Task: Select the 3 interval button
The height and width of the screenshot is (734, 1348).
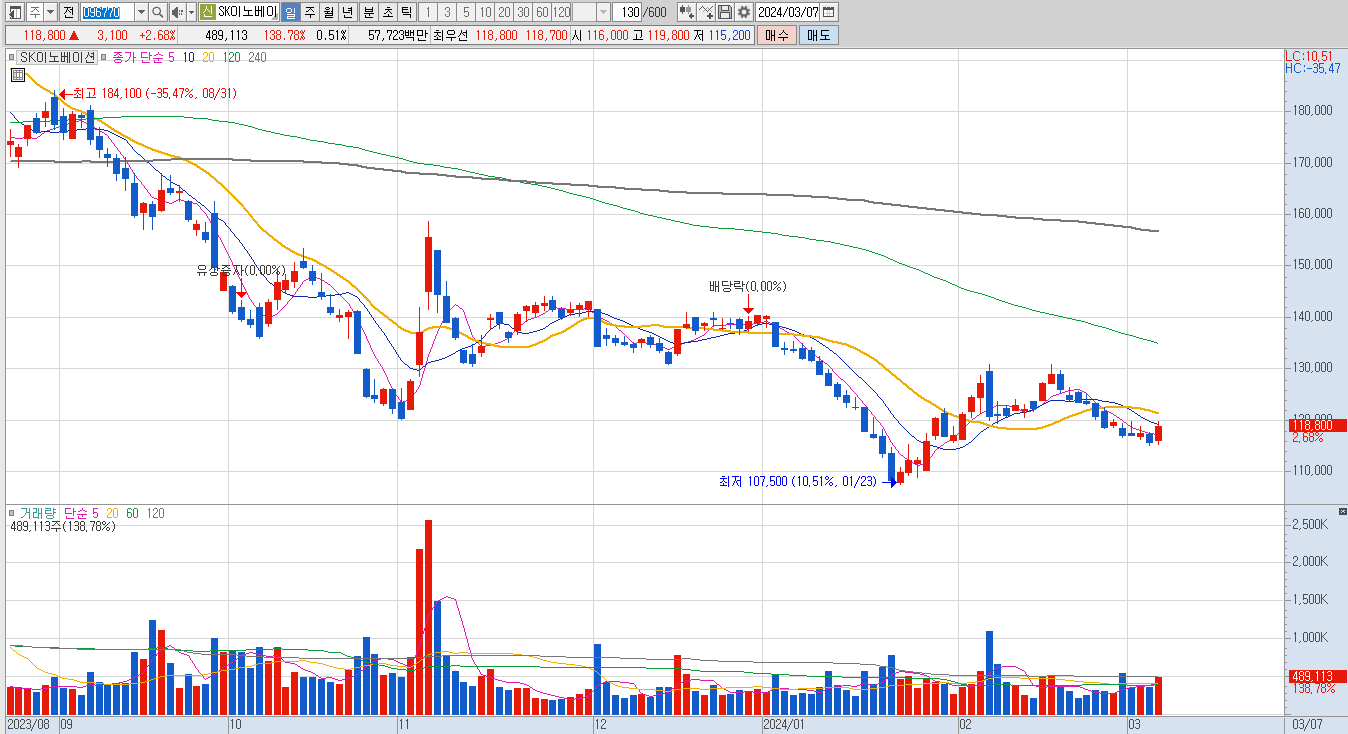Action: [x=447, y=12]
